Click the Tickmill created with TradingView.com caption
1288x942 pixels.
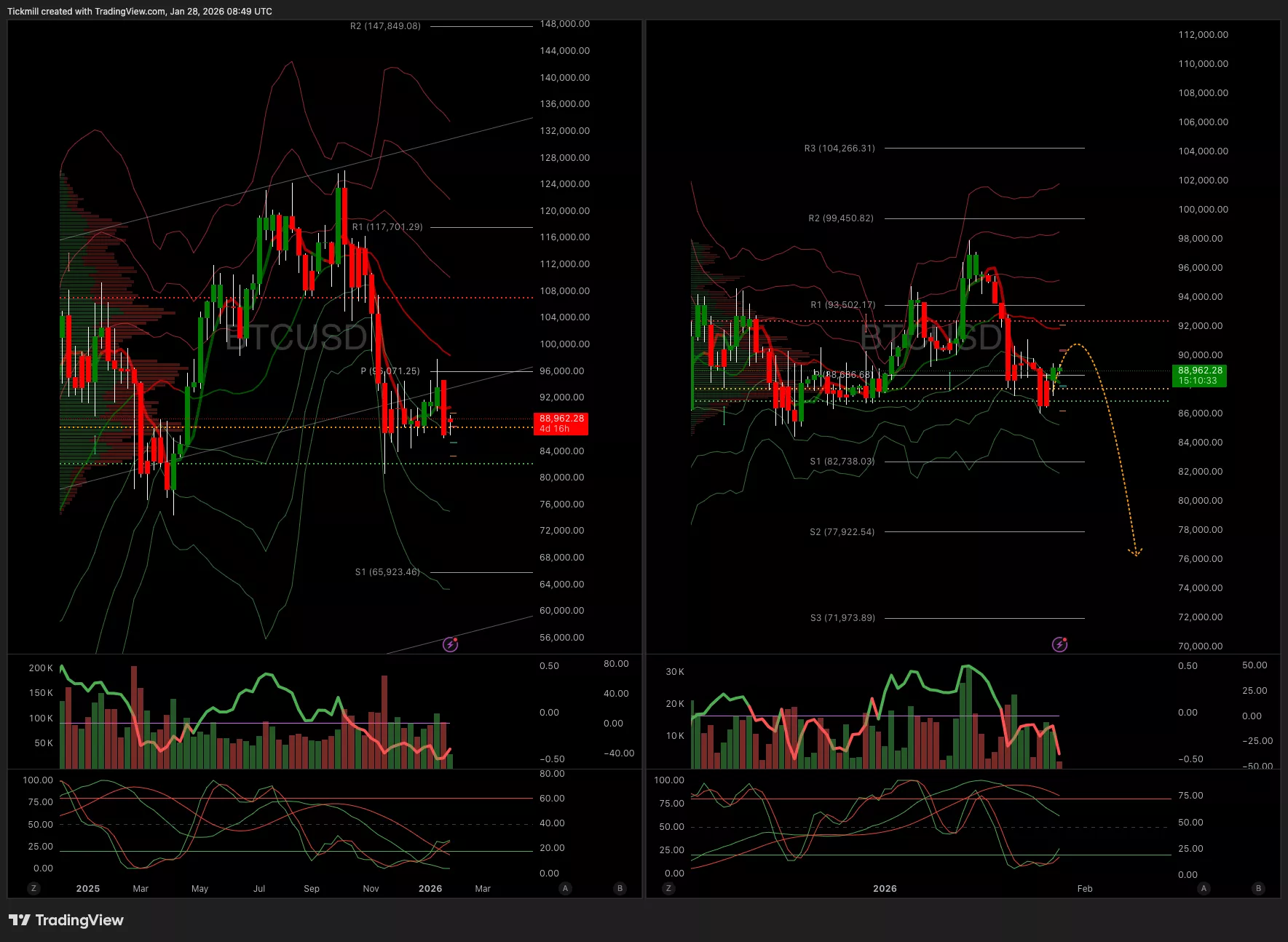140,12
